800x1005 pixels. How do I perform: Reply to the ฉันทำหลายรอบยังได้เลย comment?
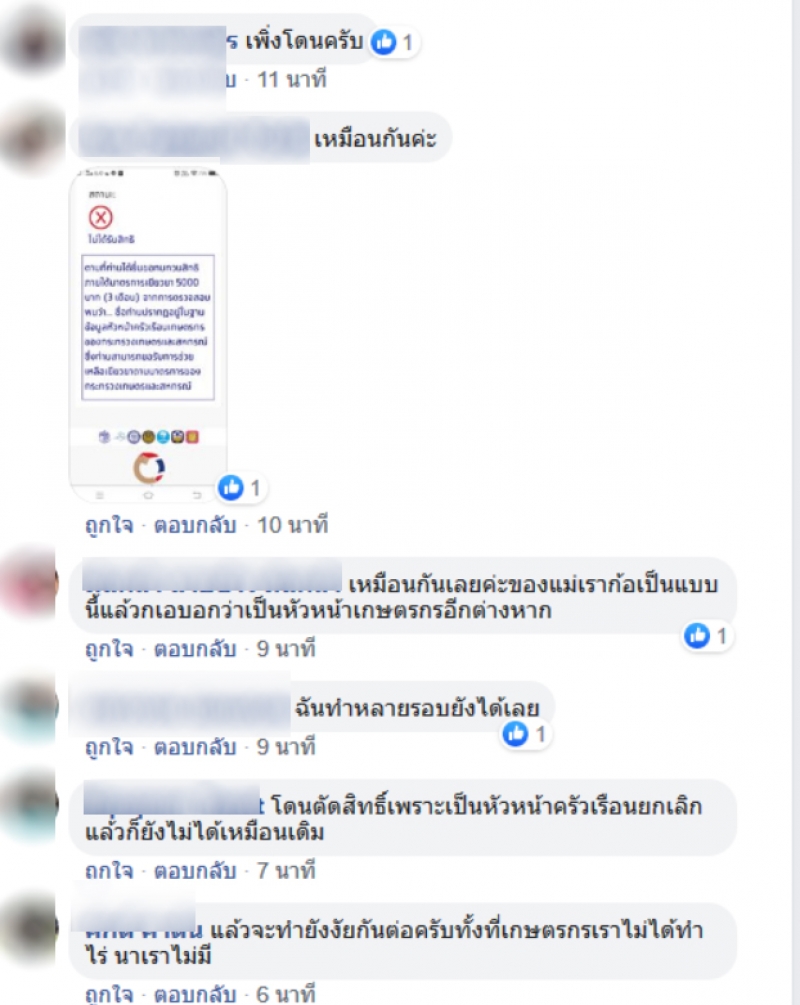[196, 747]
